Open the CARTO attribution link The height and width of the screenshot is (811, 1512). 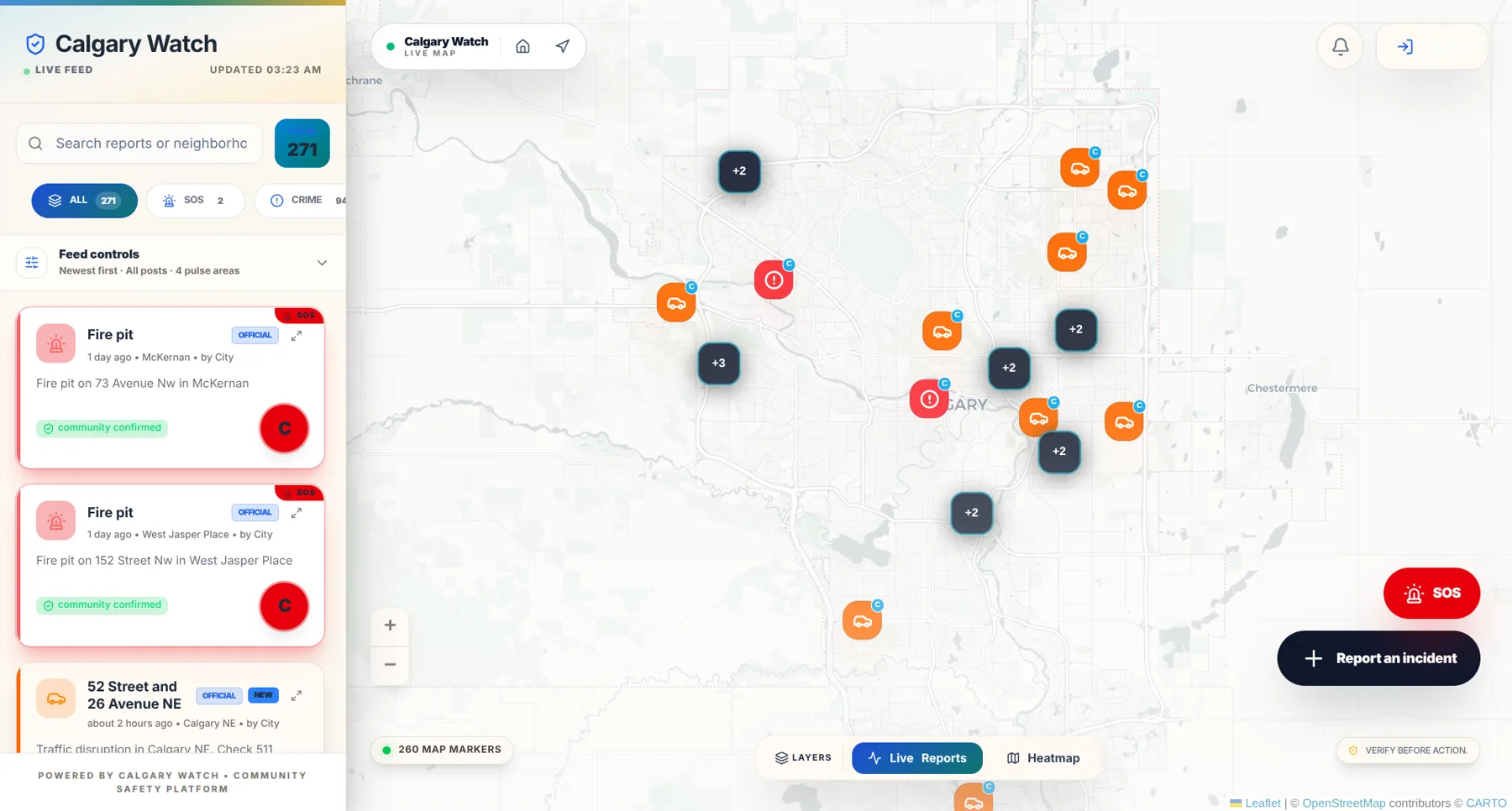1486,803
